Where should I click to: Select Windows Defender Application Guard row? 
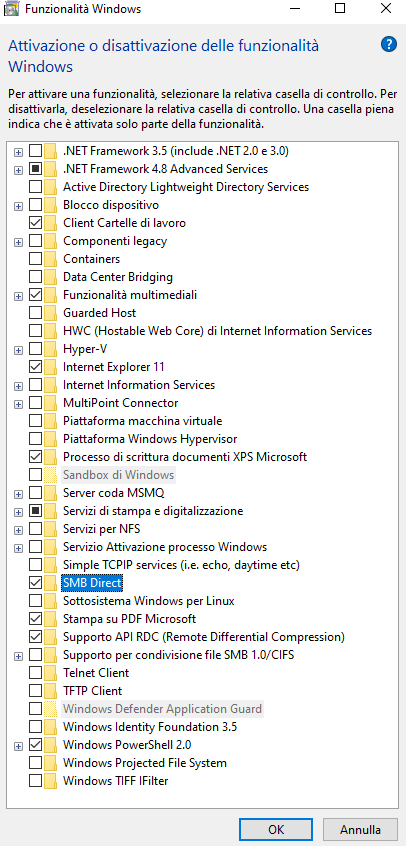pos(163,708)
